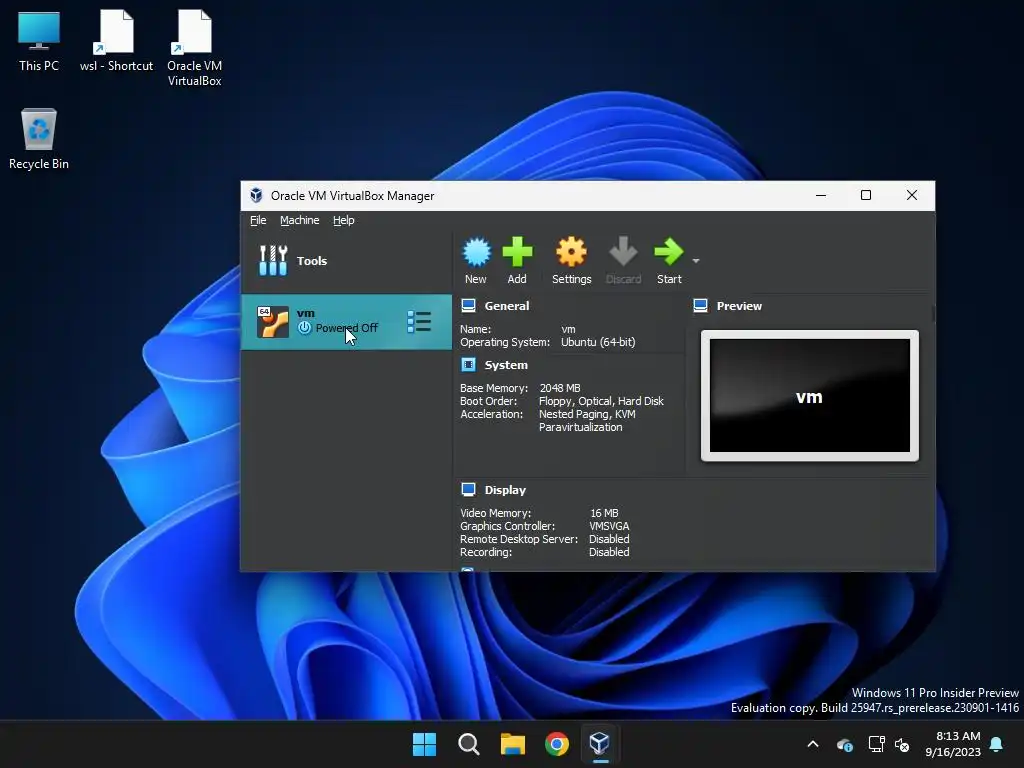Image resolution: width=1024 pixels, height=768 pixels.
Task: Click the New virtual machine icon
Action: pyautogui.click(x=476, y=252)
